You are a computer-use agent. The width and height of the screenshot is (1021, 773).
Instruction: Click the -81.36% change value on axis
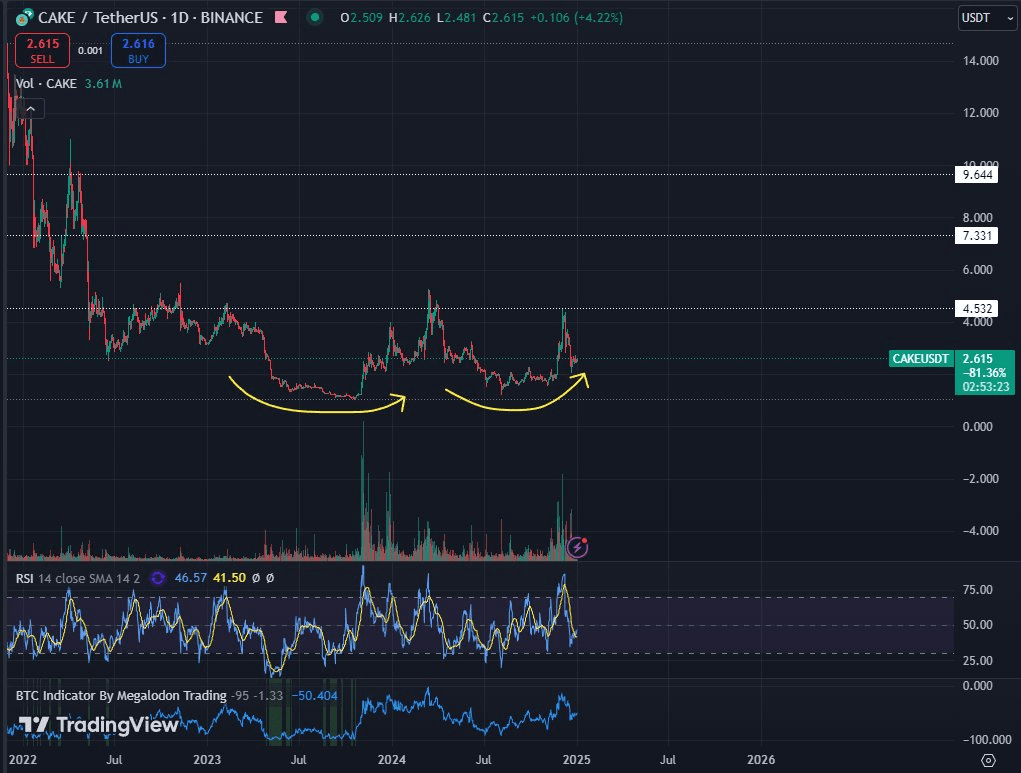coord(984,372)
